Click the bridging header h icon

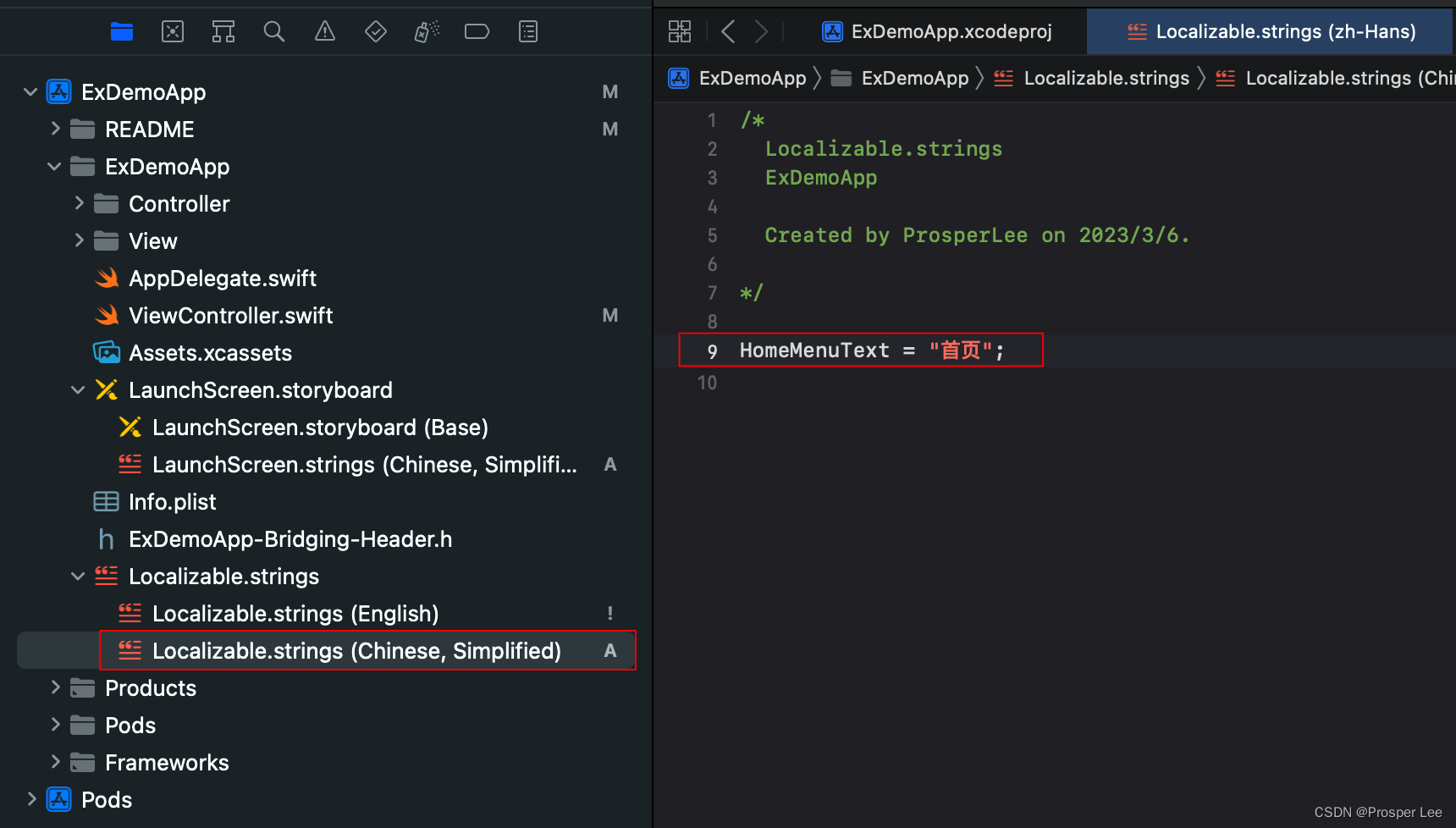pos(106,538)
